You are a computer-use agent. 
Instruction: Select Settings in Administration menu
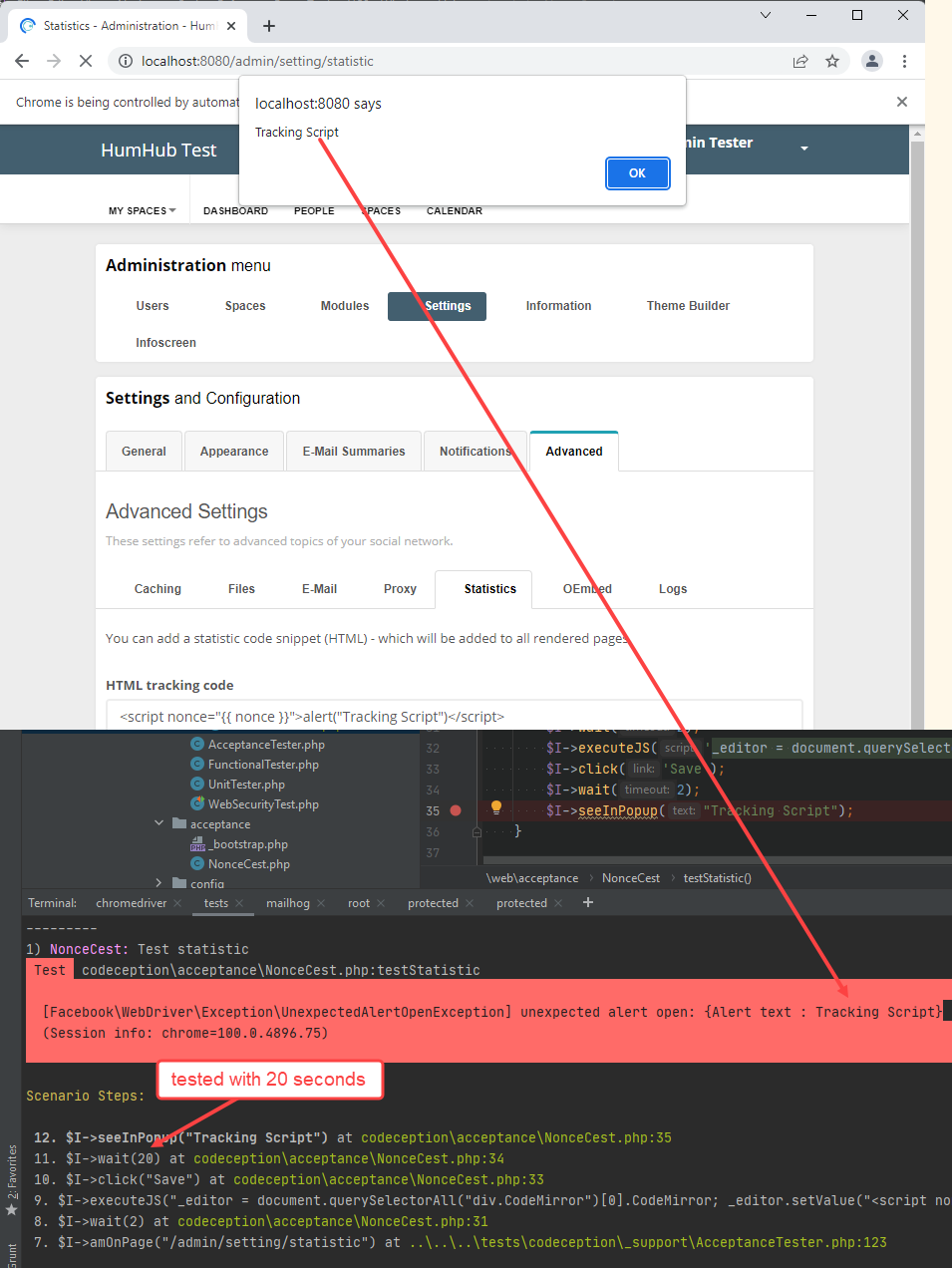[x=437, y=306]
